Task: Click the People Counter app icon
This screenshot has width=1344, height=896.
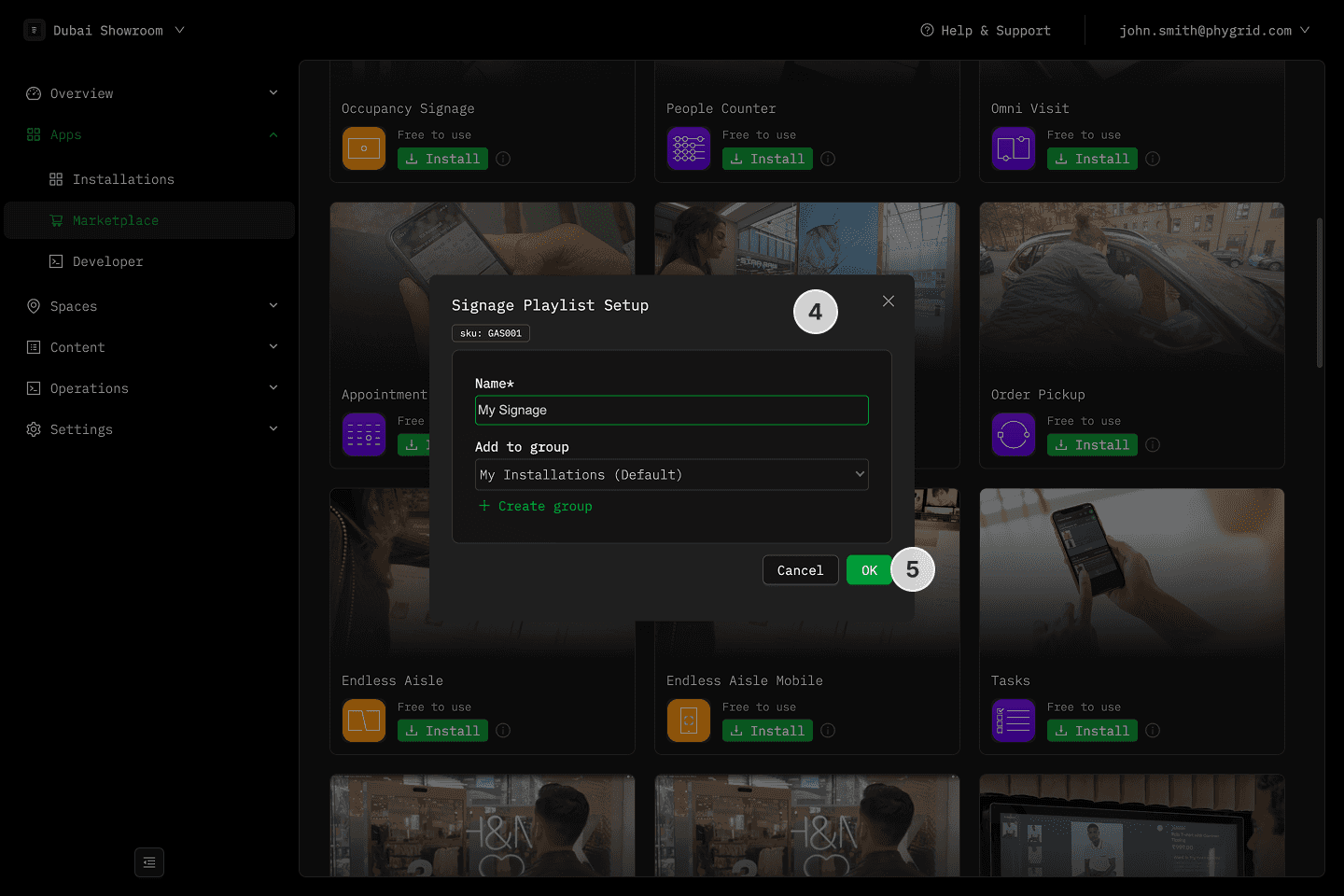Action: [x=689, y=148]
